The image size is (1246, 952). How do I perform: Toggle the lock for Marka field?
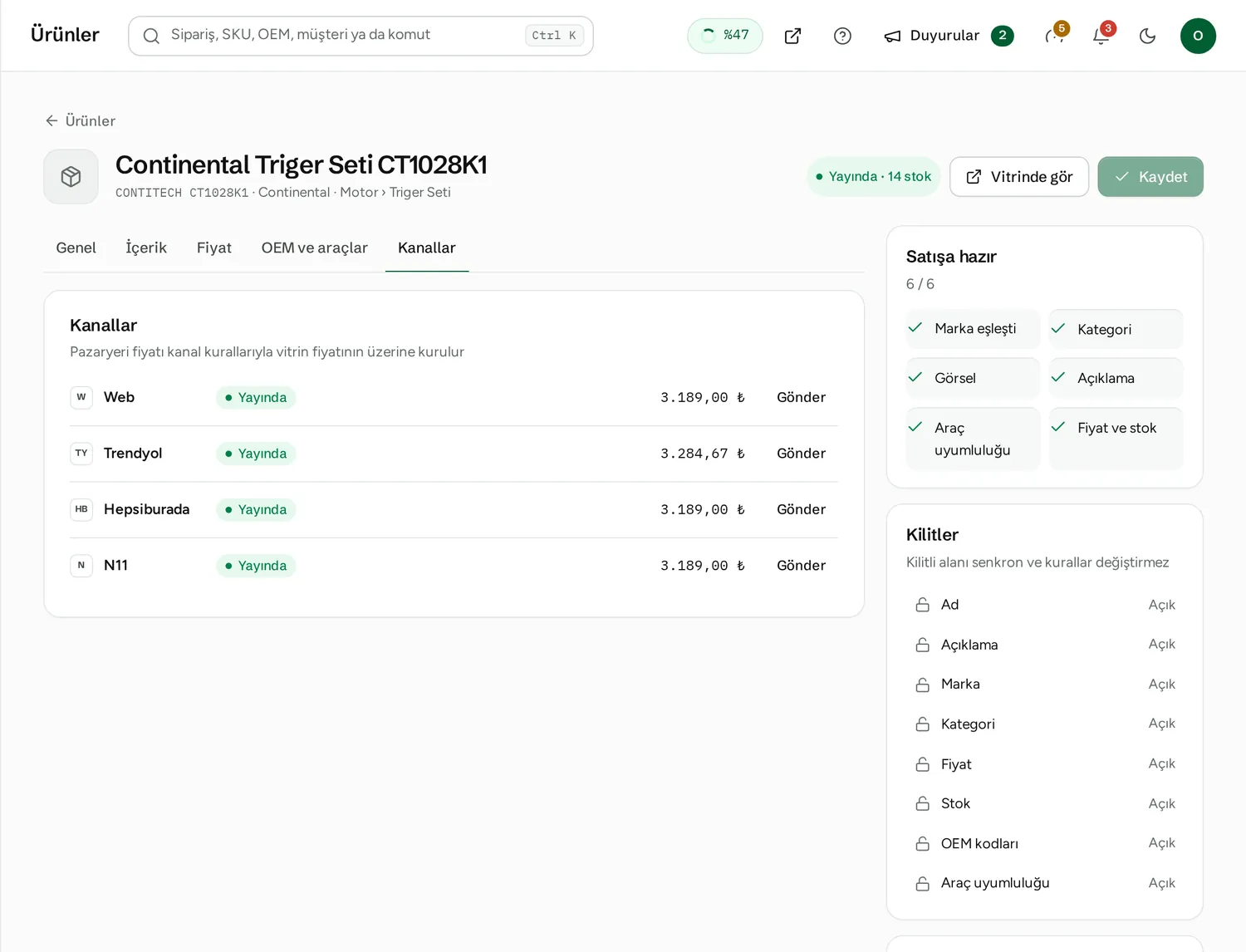(1045, 685)
